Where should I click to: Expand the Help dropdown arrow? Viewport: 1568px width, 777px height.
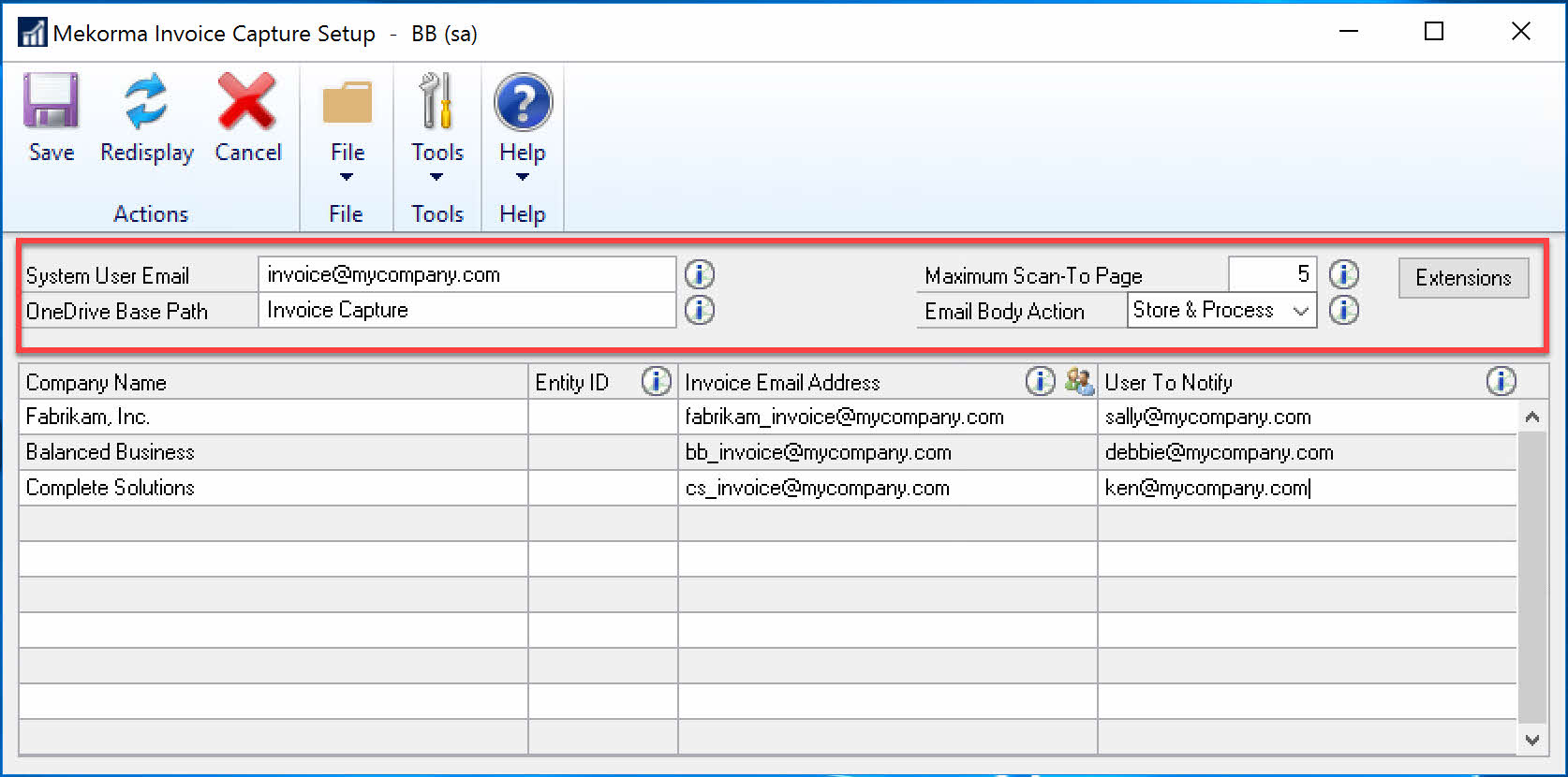(x=523, y=177)
